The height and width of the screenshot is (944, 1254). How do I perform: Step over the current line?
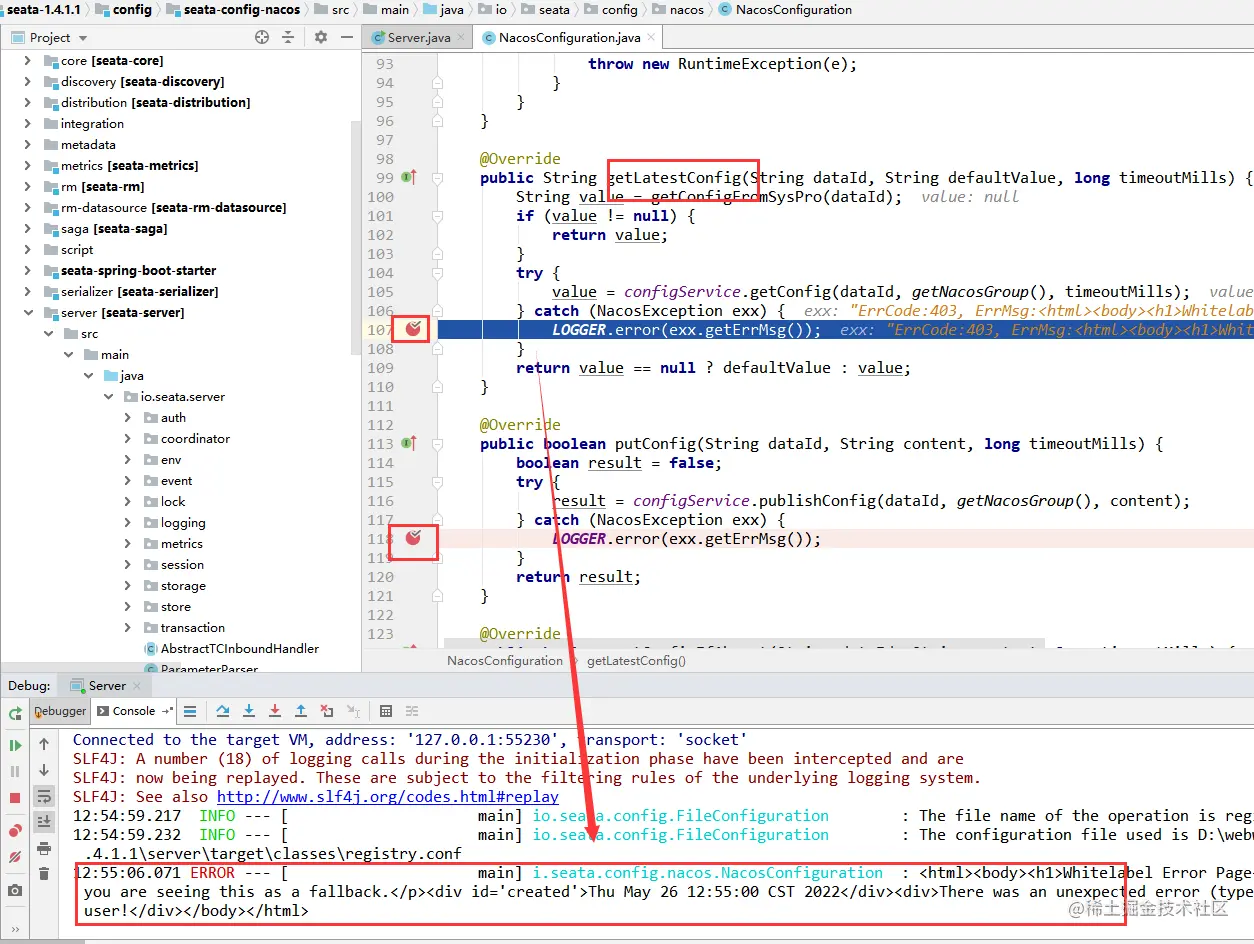point(223,711)
